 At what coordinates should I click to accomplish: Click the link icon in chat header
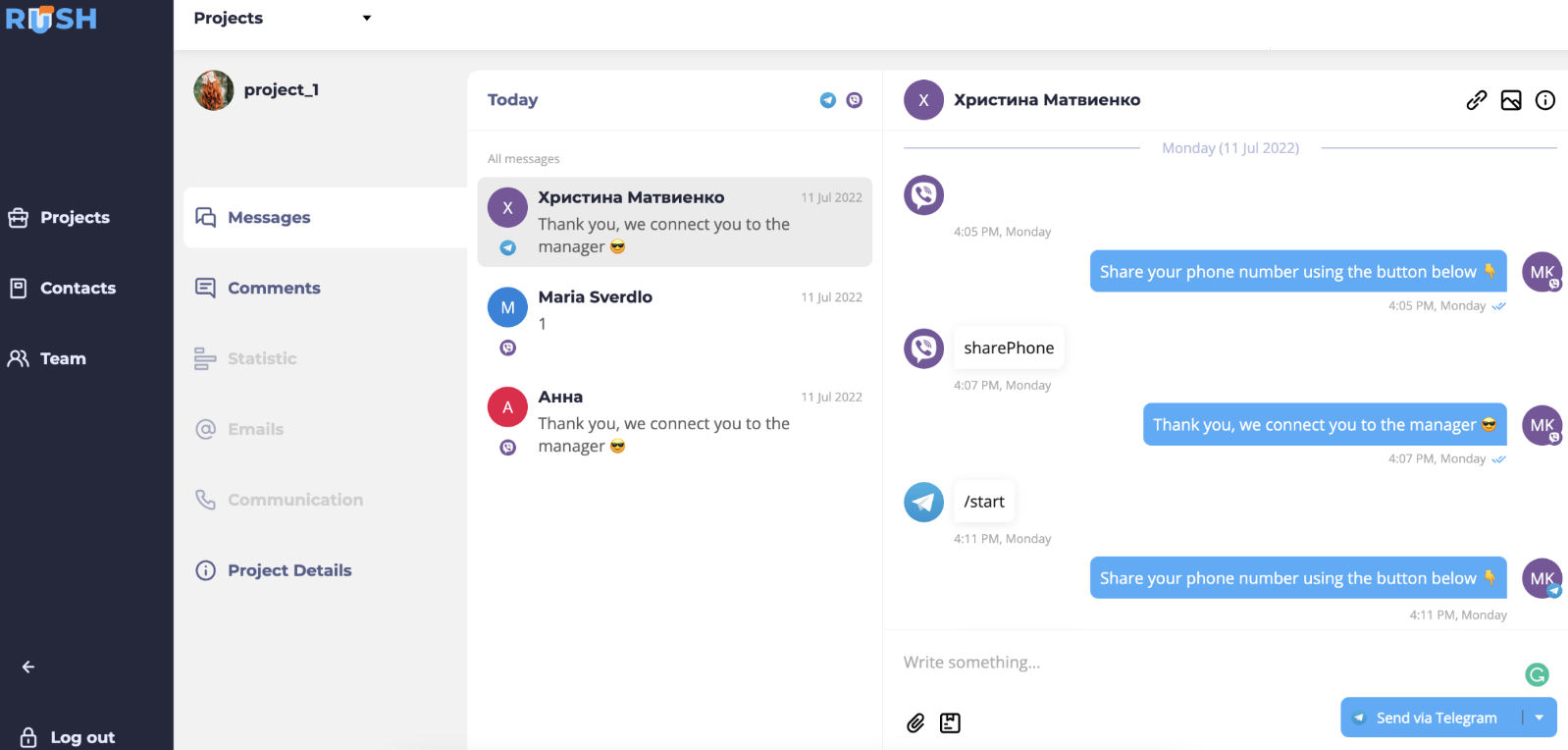(x=1476, y=100)
